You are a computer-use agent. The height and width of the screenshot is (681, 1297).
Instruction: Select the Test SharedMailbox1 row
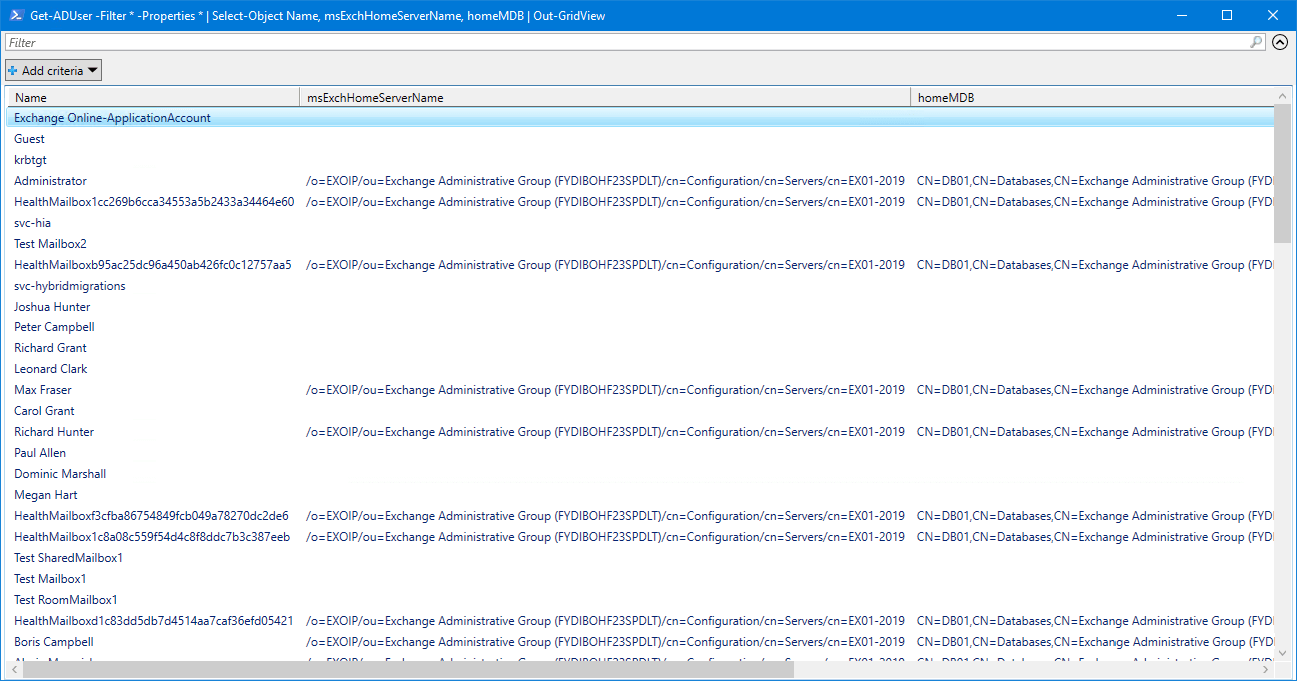tap(640, 558)
